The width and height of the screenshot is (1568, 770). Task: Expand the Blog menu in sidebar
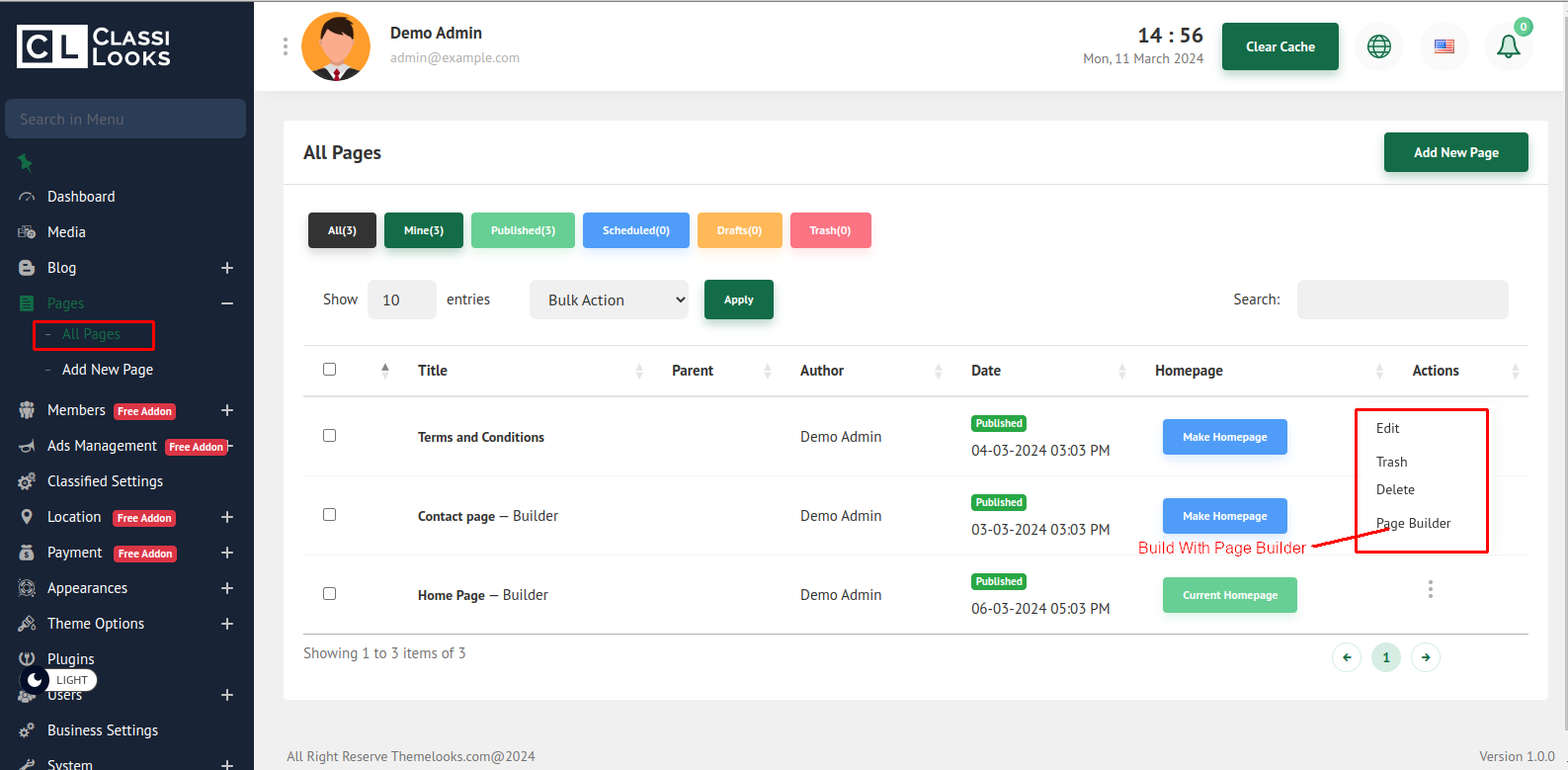(226, 268)
